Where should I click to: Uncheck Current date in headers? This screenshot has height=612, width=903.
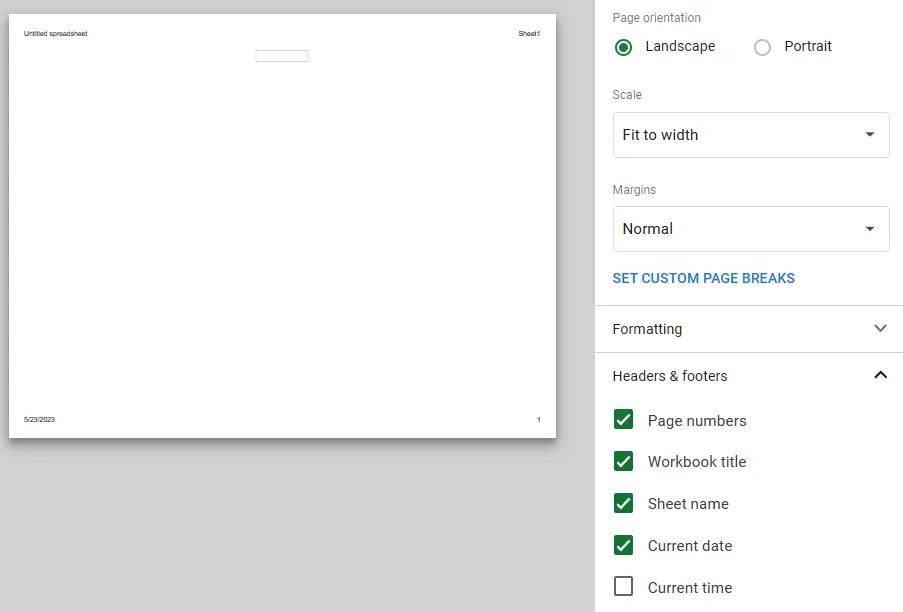click(623, 545)
